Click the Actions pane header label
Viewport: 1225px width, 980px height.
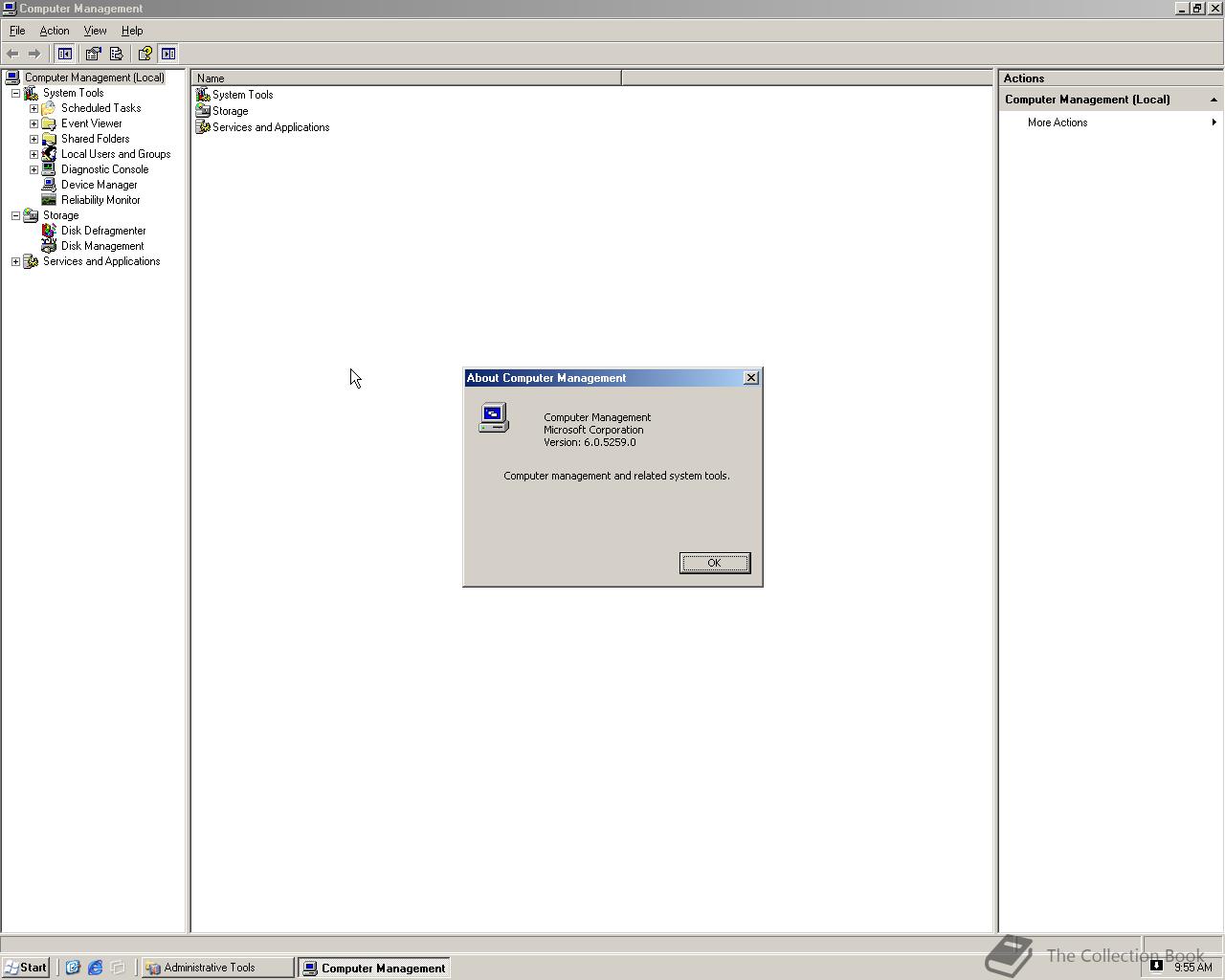[1024, 78]
